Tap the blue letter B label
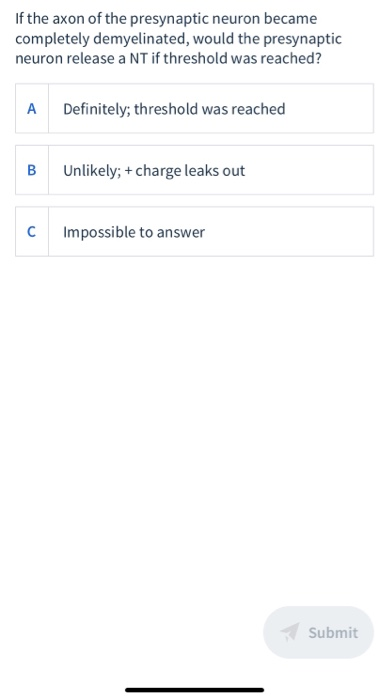 coord(32,170)
